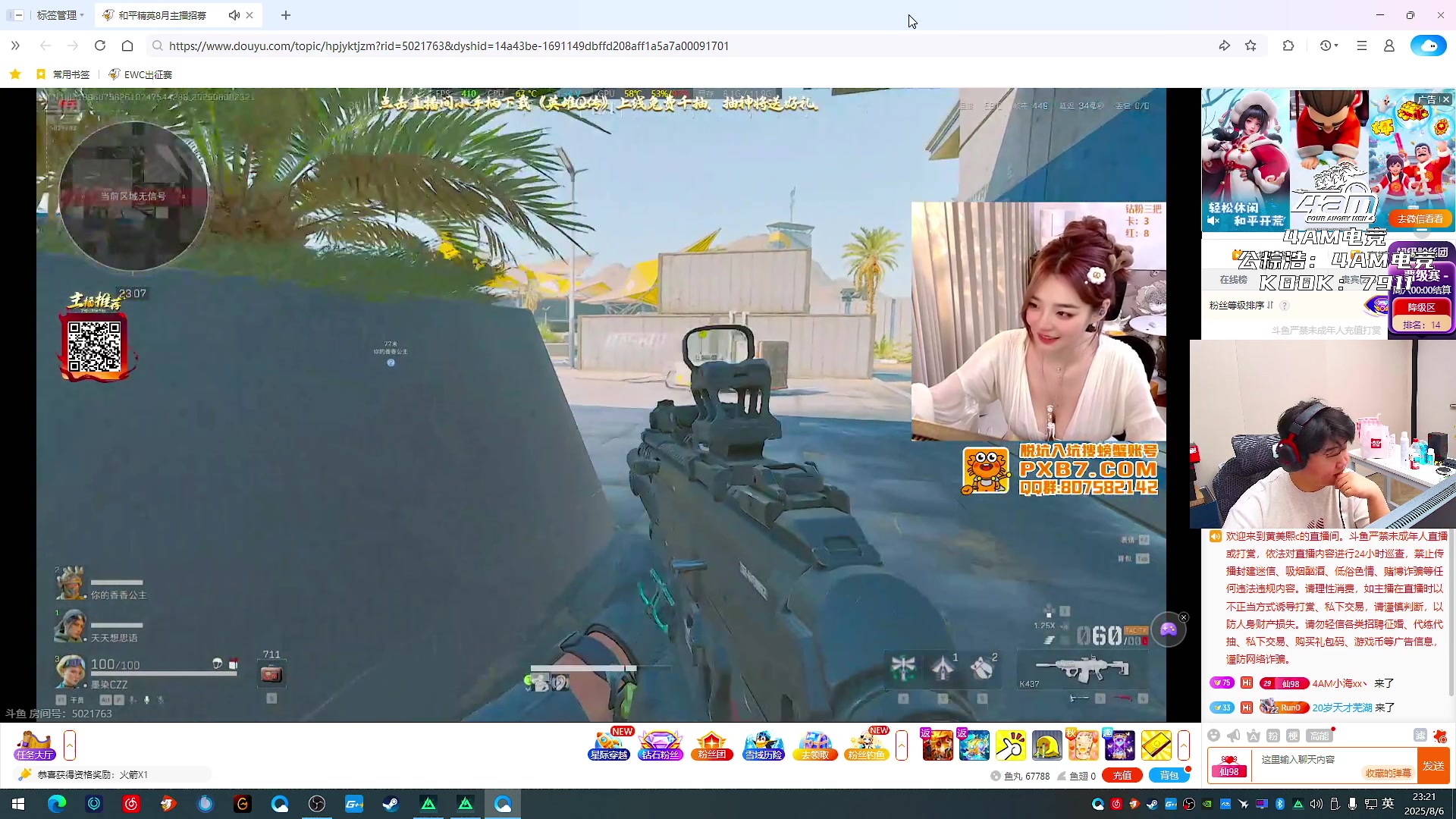
Task: Click the browser address bar URL
Action: pos(449,45)
